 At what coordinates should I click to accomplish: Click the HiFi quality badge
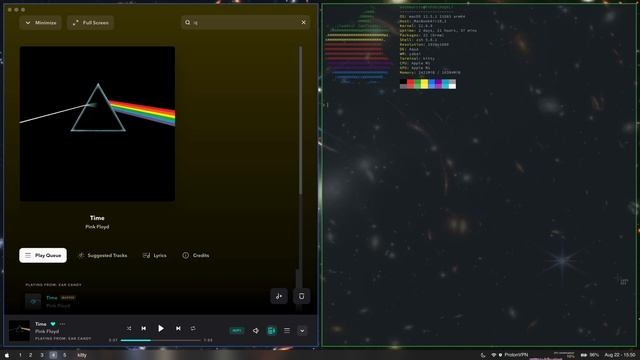237,331
